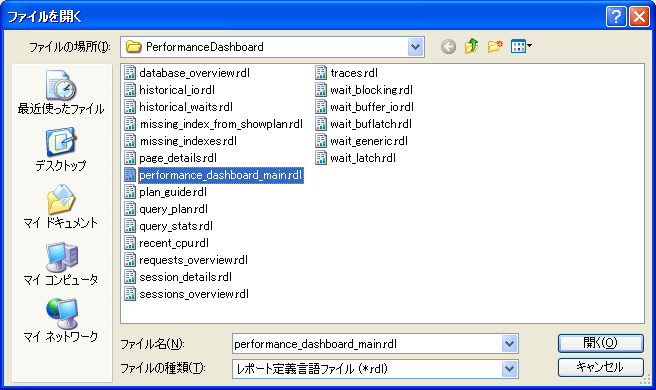Image resolution: width=656 pixels, height=390 pixels.
Task: Click the Open (開く) button
Action: [x=600, y=343]
